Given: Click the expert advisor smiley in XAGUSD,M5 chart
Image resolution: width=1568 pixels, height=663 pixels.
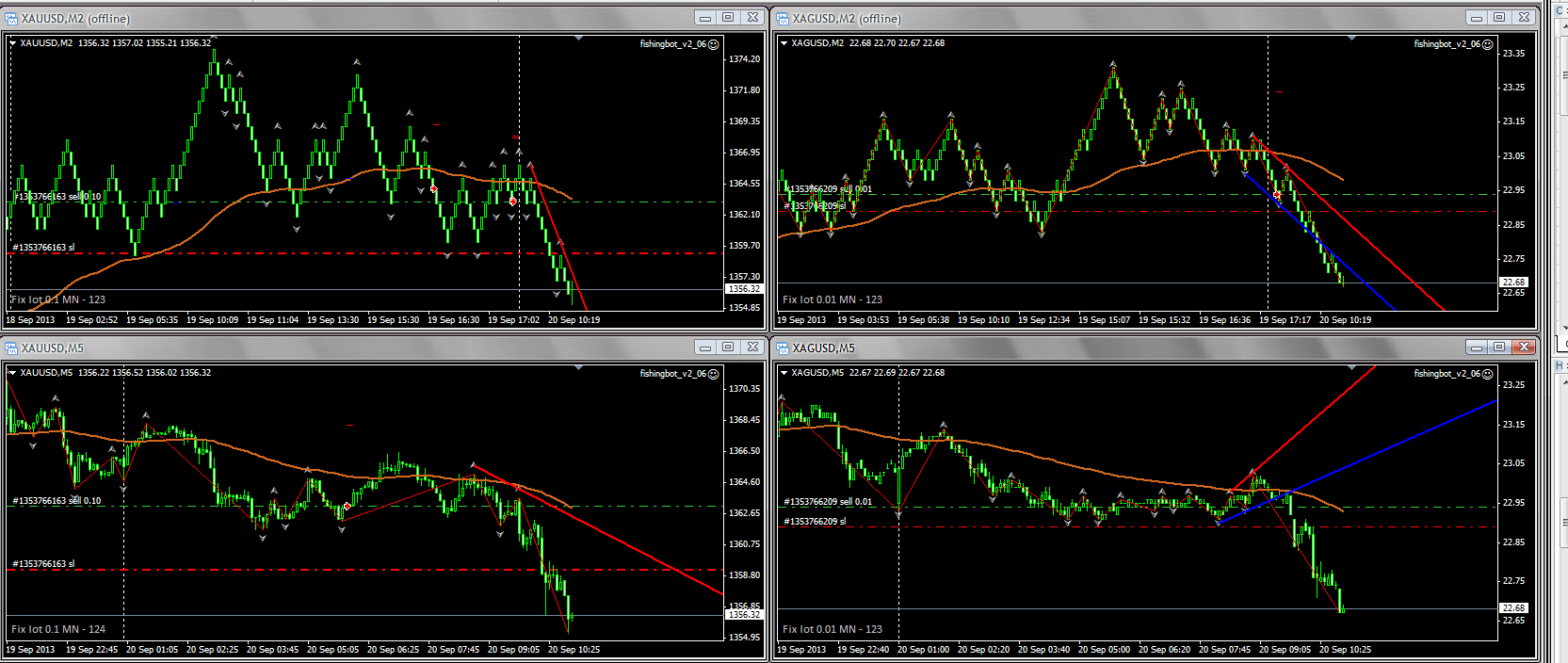Looking at the screenshot, I should (x=1488, y=374).
